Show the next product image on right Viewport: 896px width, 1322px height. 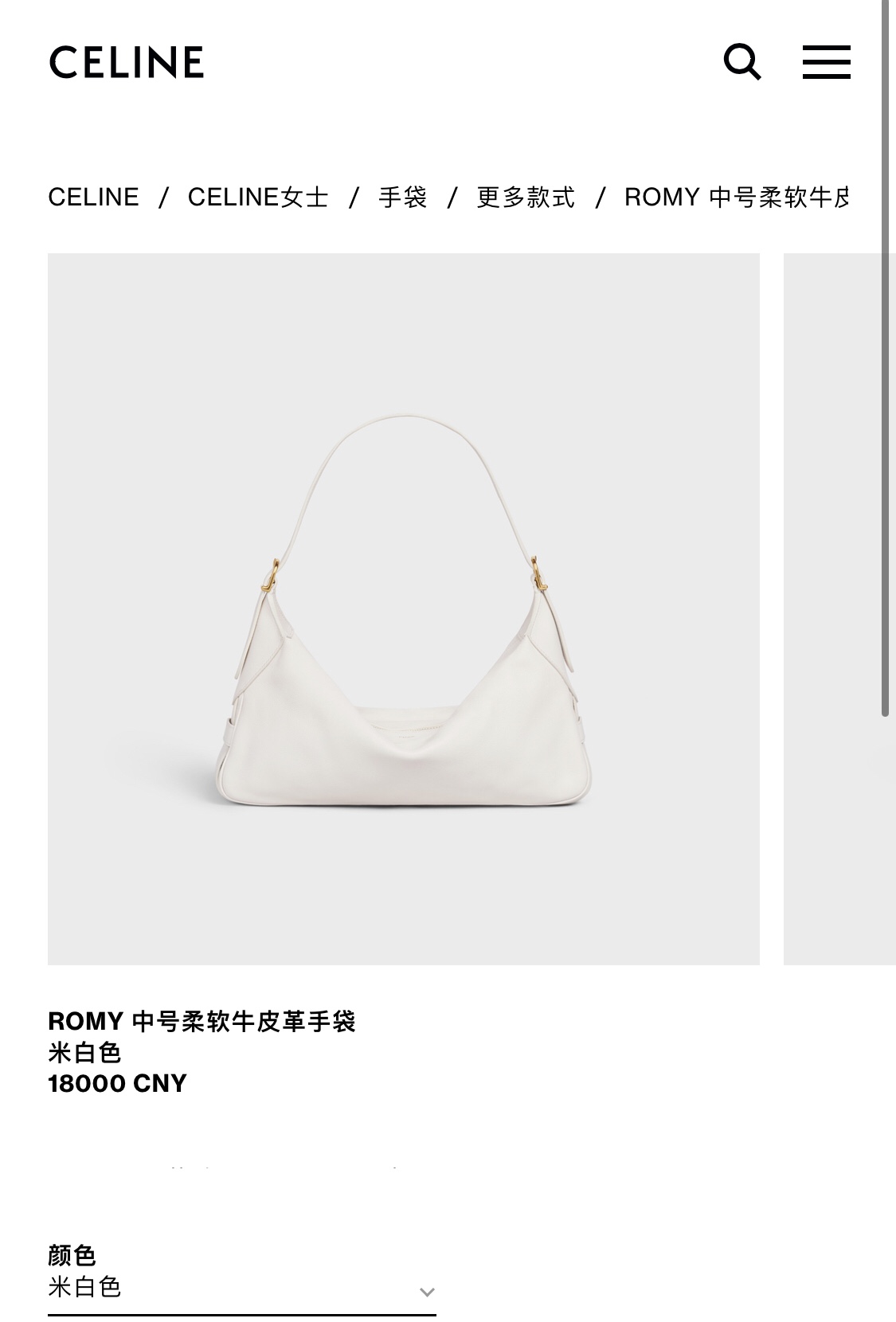pos(839,609)
